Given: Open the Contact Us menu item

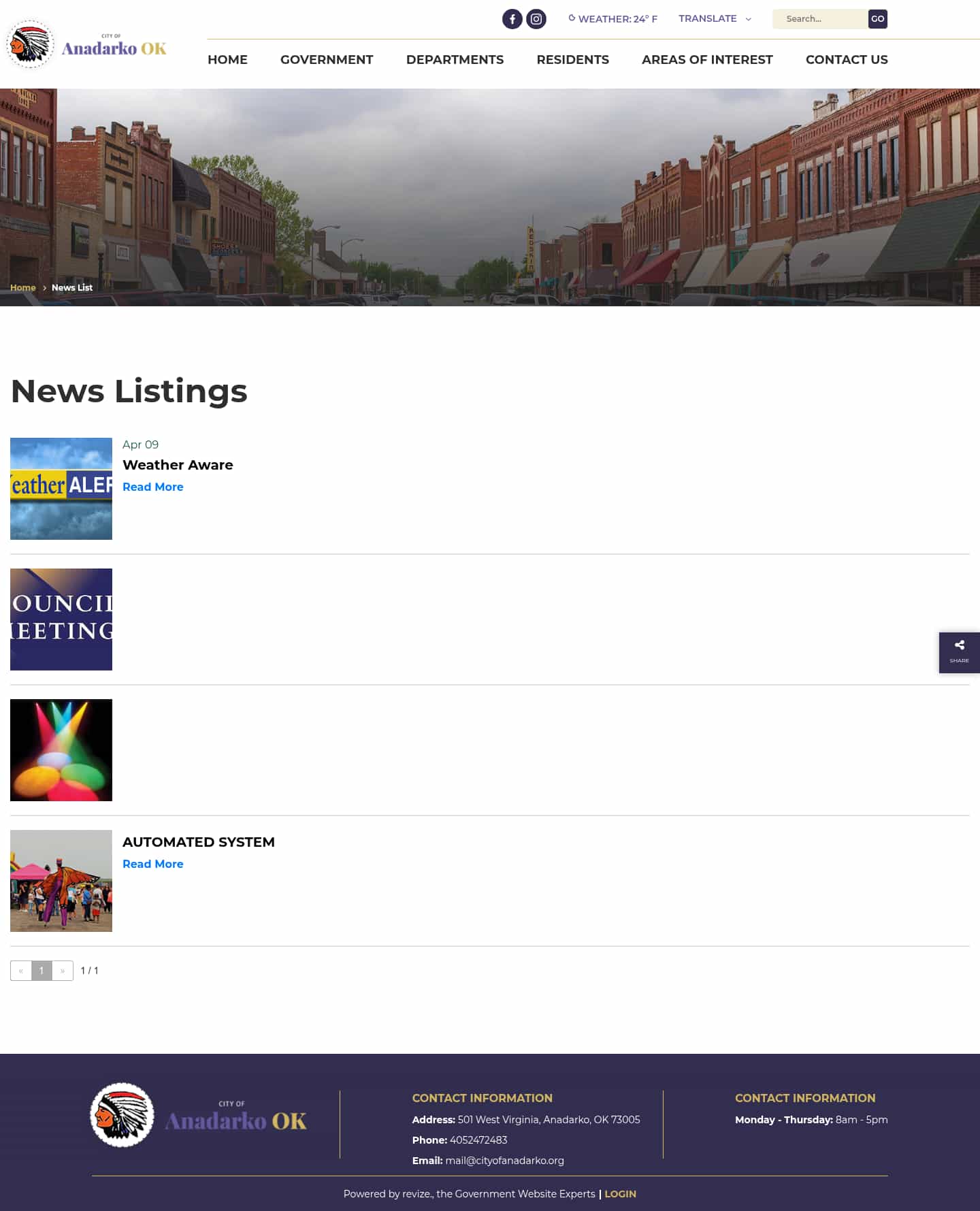Looking at the screenshot, I should click(847, 59).
